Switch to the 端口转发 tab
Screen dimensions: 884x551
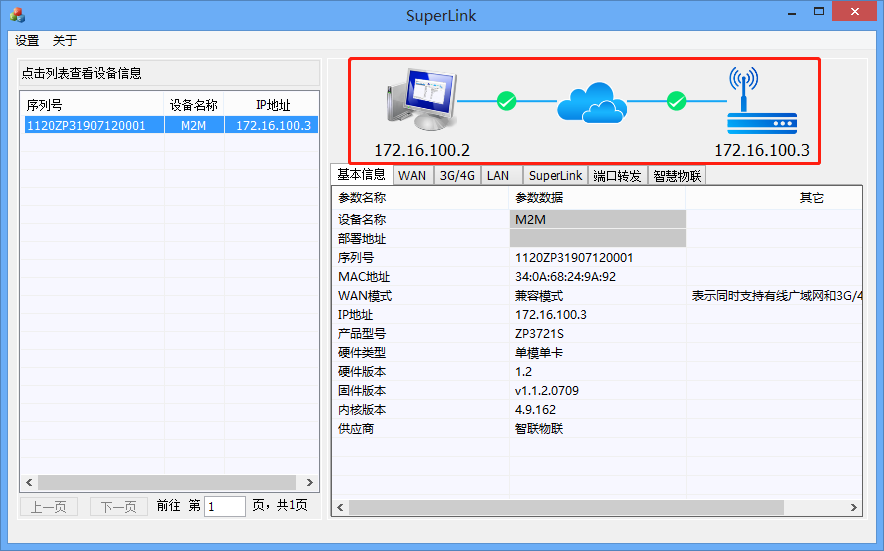tap(617, 176)
